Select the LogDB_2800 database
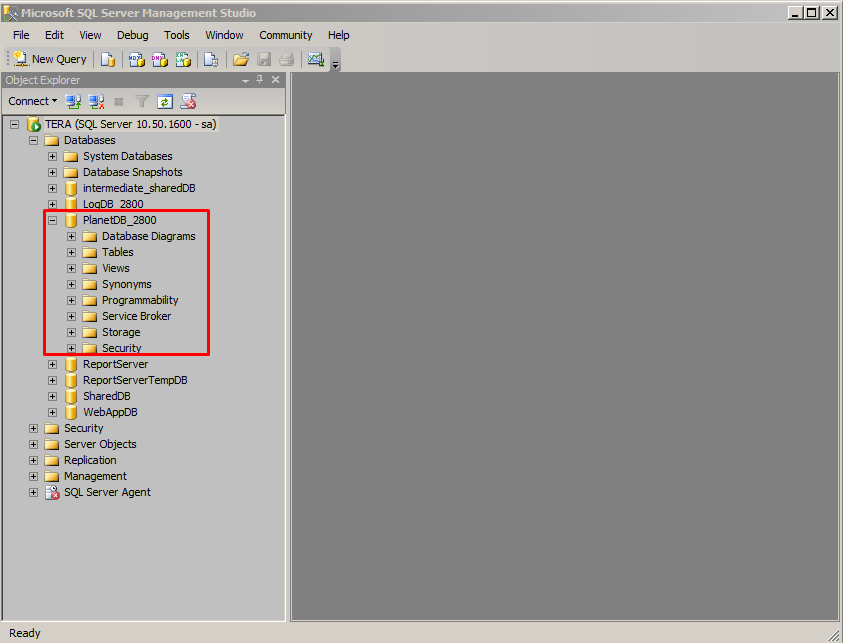The height and width of the screenshot is (643, 843). [x=113, y=204]
